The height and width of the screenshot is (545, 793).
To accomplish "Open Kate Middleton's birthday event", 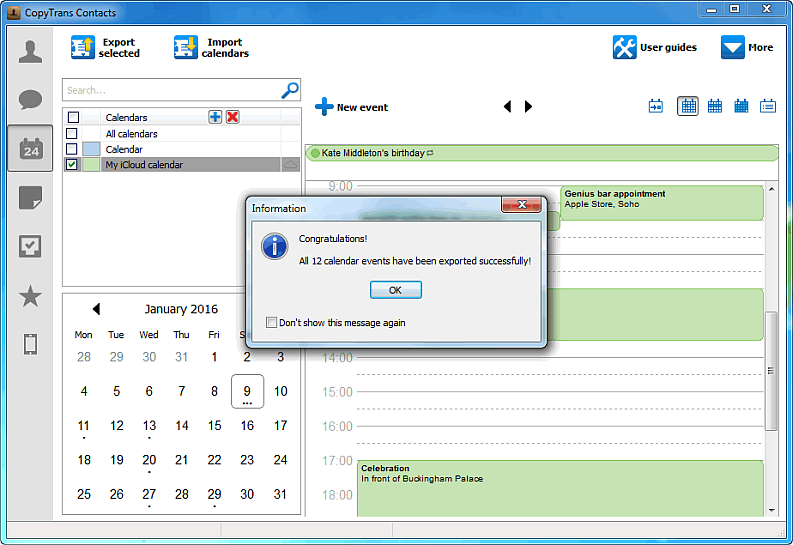I will point(542,153).
